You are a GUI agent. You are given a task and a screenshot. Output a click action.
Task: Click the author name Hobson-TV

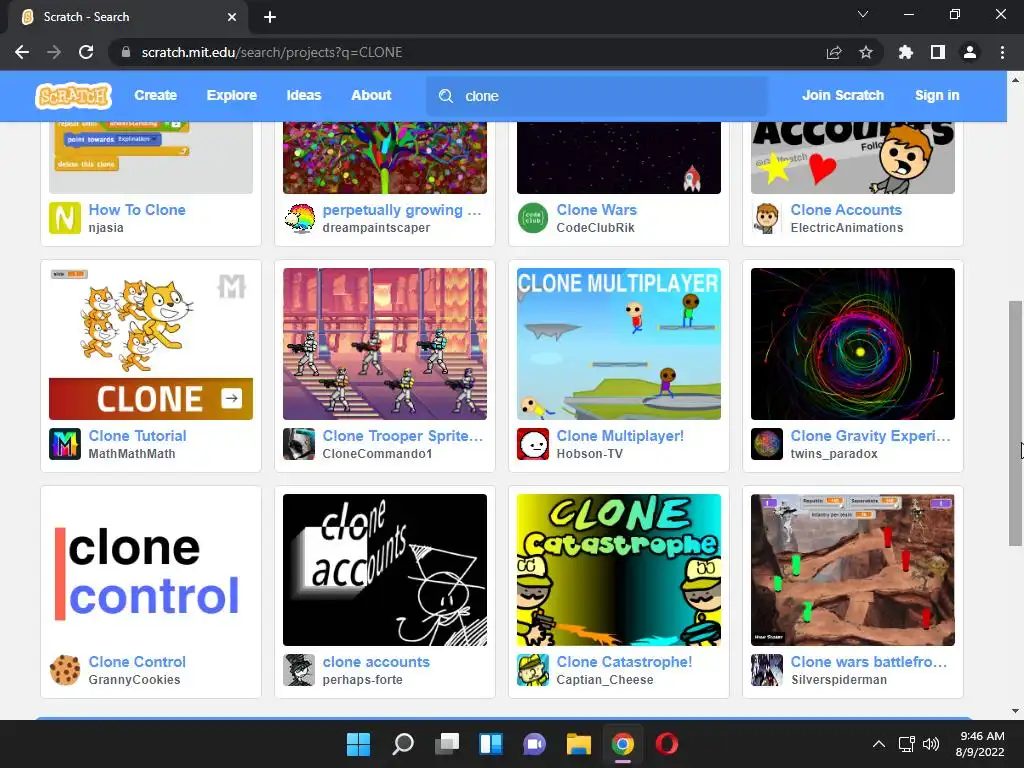pyautogui.click(x=590, y=454)
